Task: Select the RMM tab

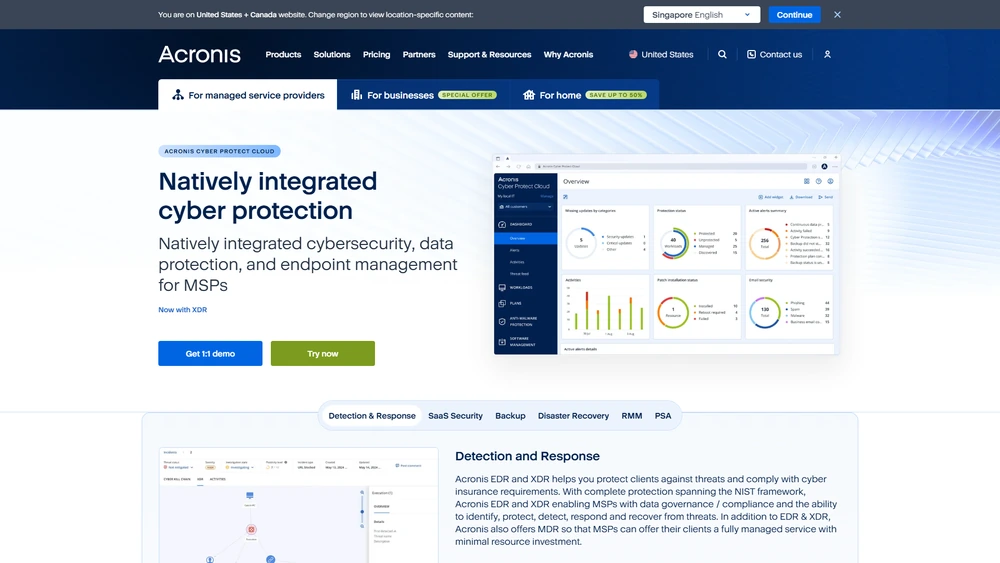Action: tap(631, 416)
